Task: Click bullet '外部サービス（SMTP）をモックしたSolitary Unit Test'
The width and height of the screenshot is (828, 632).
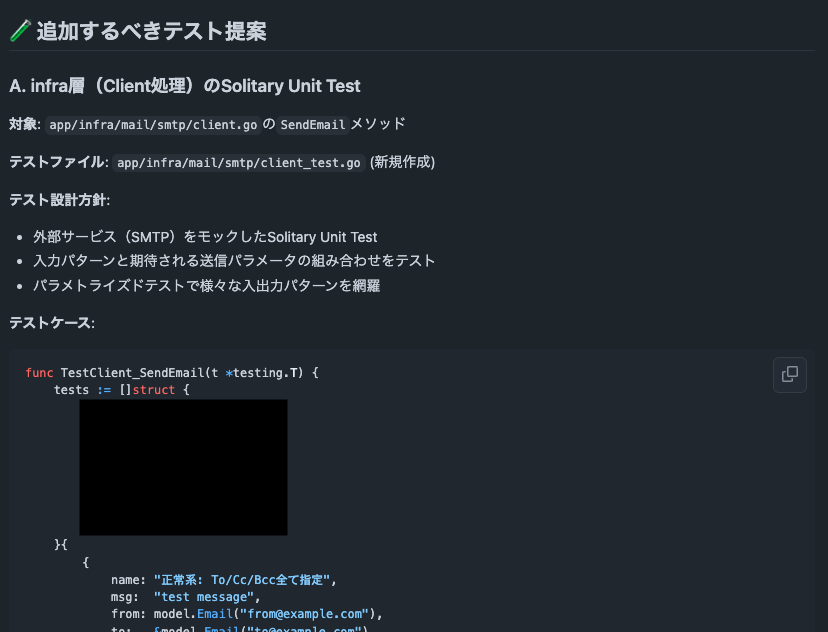Action: (205, 237)
